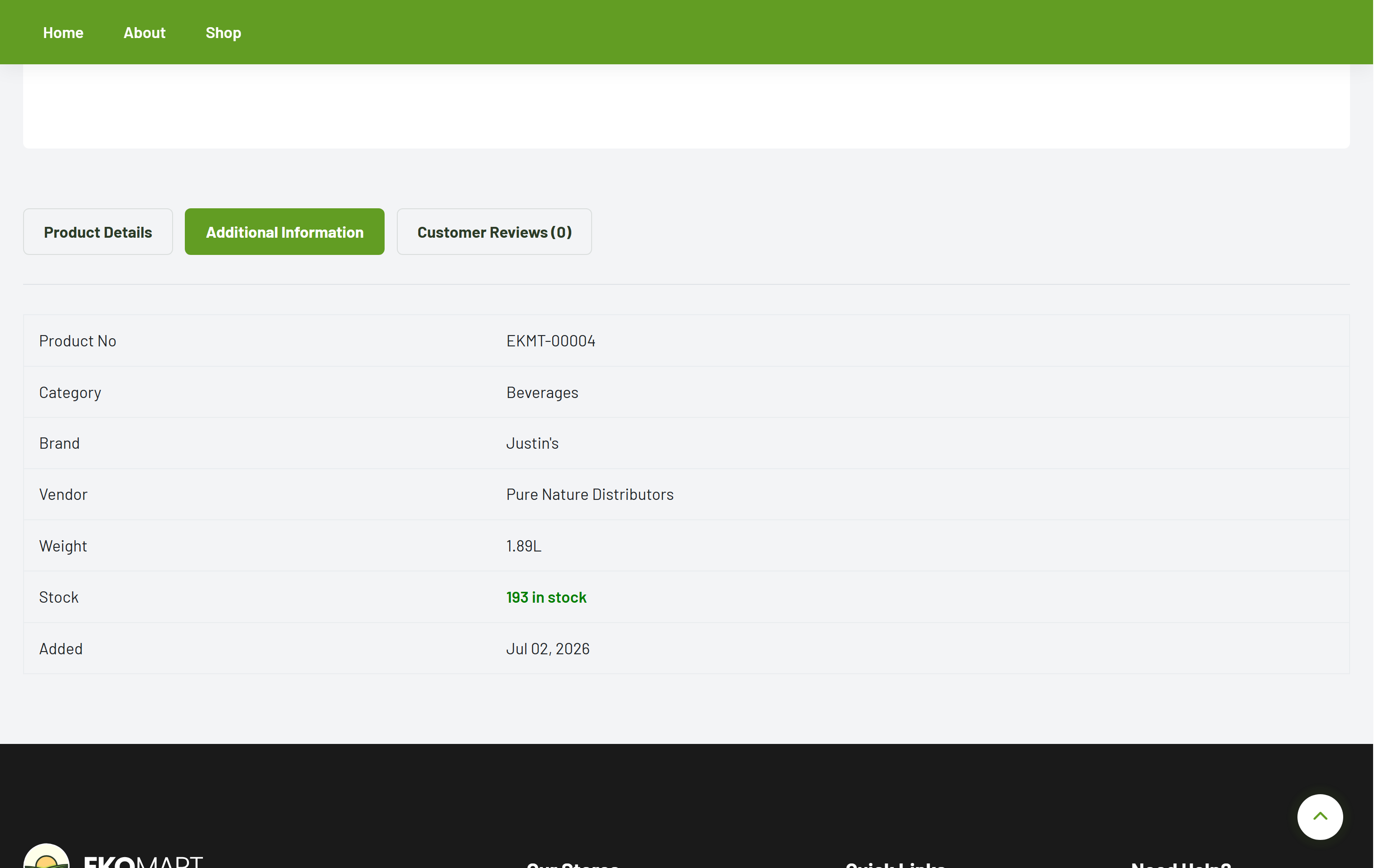The width and height of the screenshot is (1374, 868).
Task: Open the Customer Reviews (0) tab
Action: (494, 231)
